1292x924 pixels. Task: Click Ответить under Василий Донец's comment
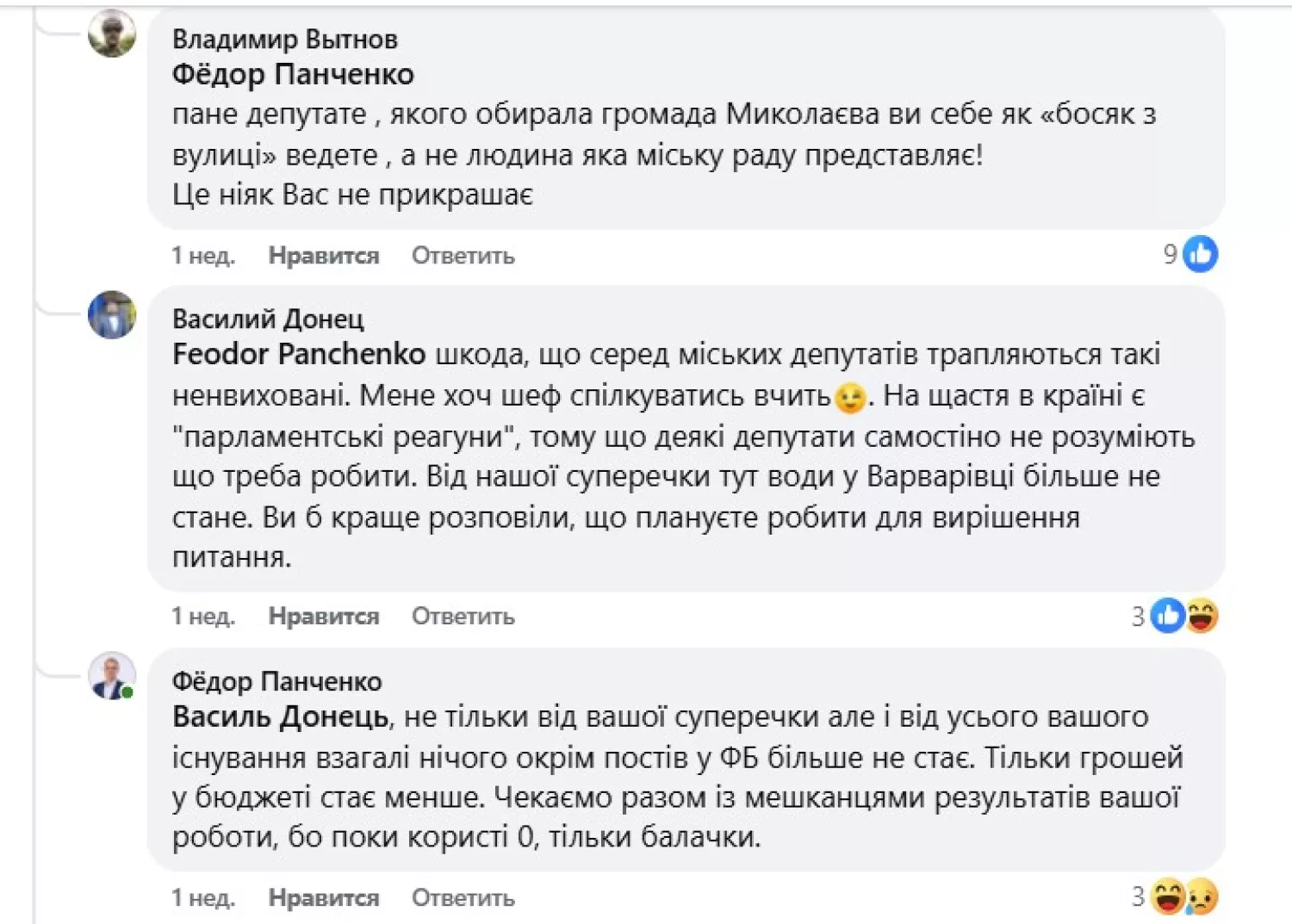463,616
